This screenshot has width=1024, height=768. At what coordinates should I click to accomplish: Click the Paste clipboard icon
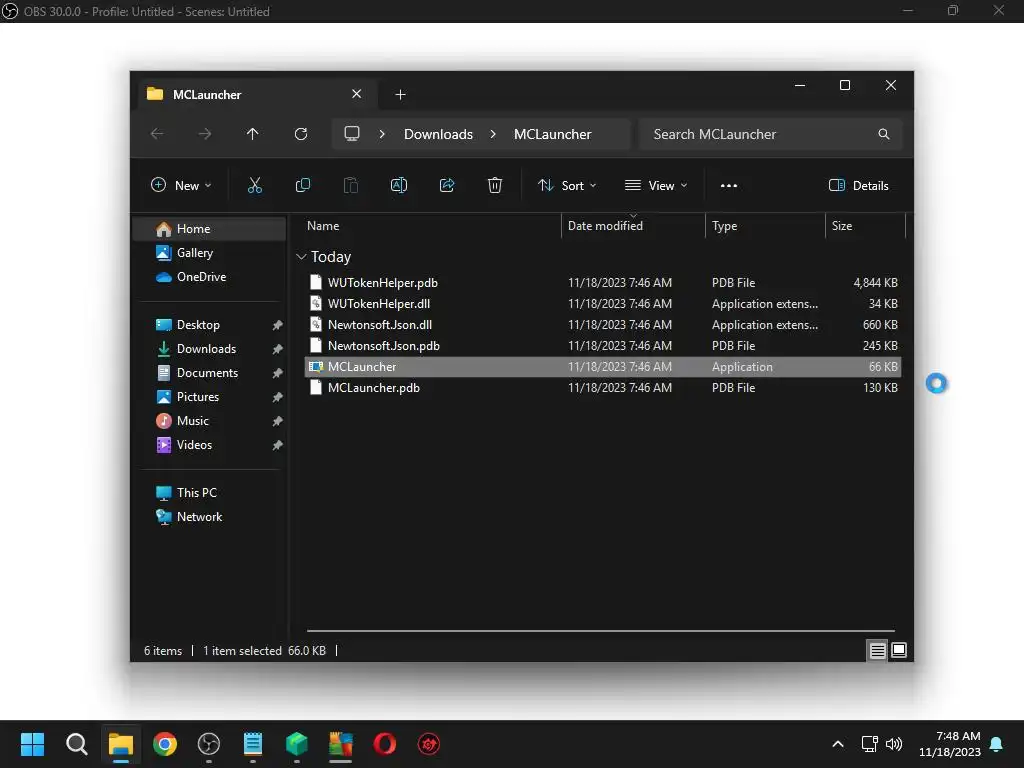pos(351,185)
